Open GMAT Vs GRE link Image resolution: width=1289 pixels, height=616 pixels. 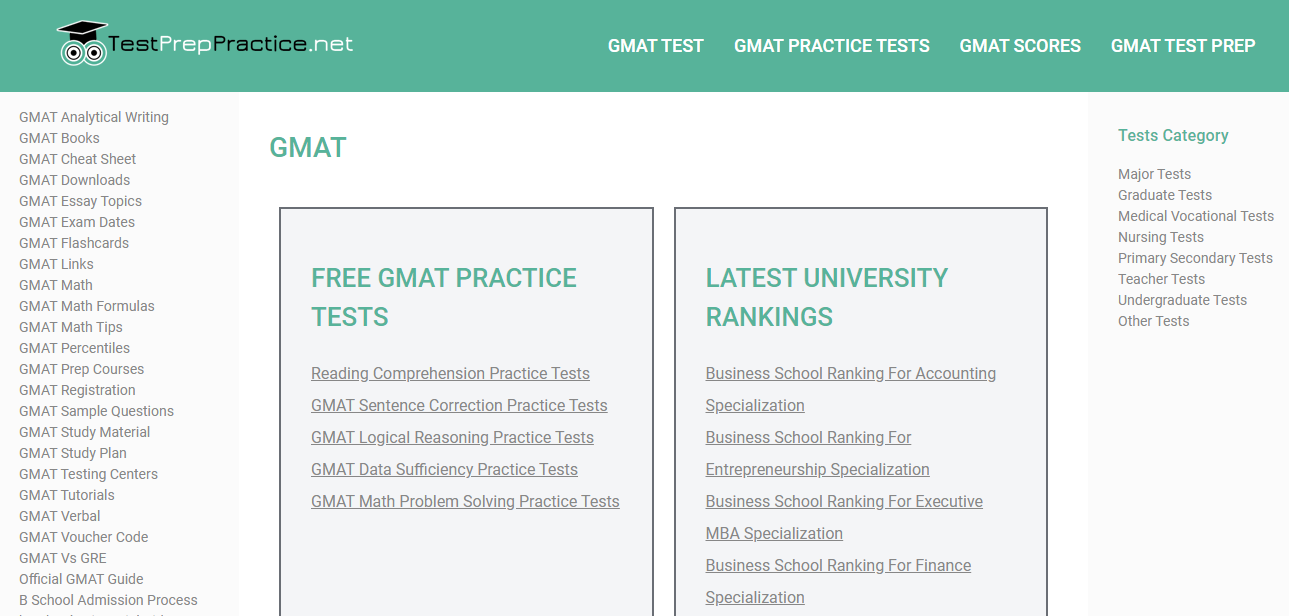coord(62,558)
